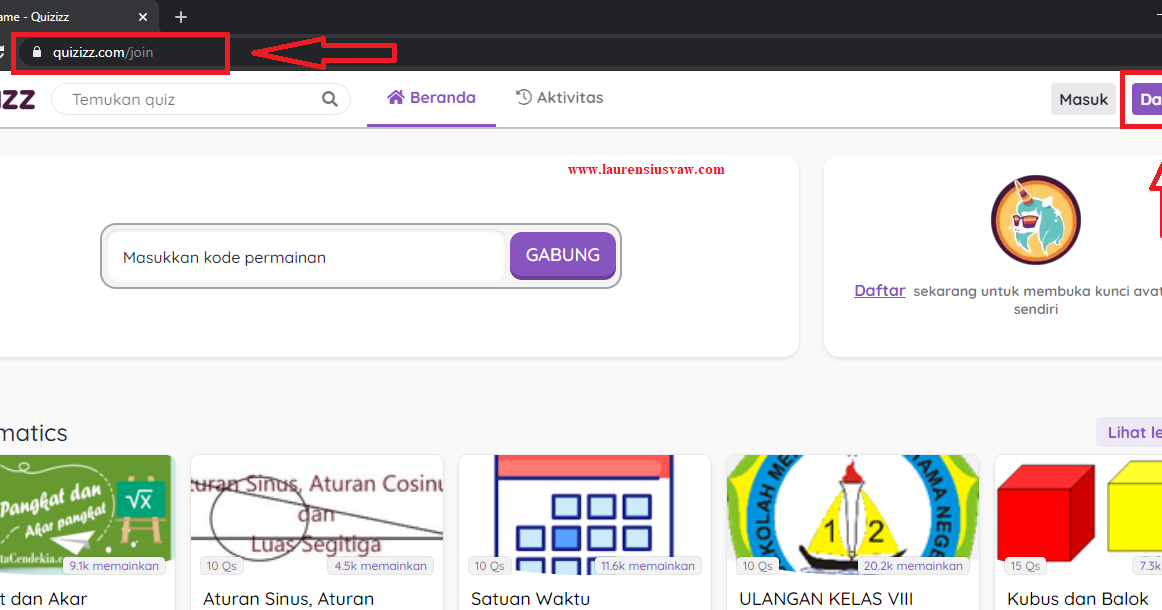Open the ULANGAN KELAS VIII thumbnail
The width and height of the screenshot is (1162, 610).
[x=852, y=514]
